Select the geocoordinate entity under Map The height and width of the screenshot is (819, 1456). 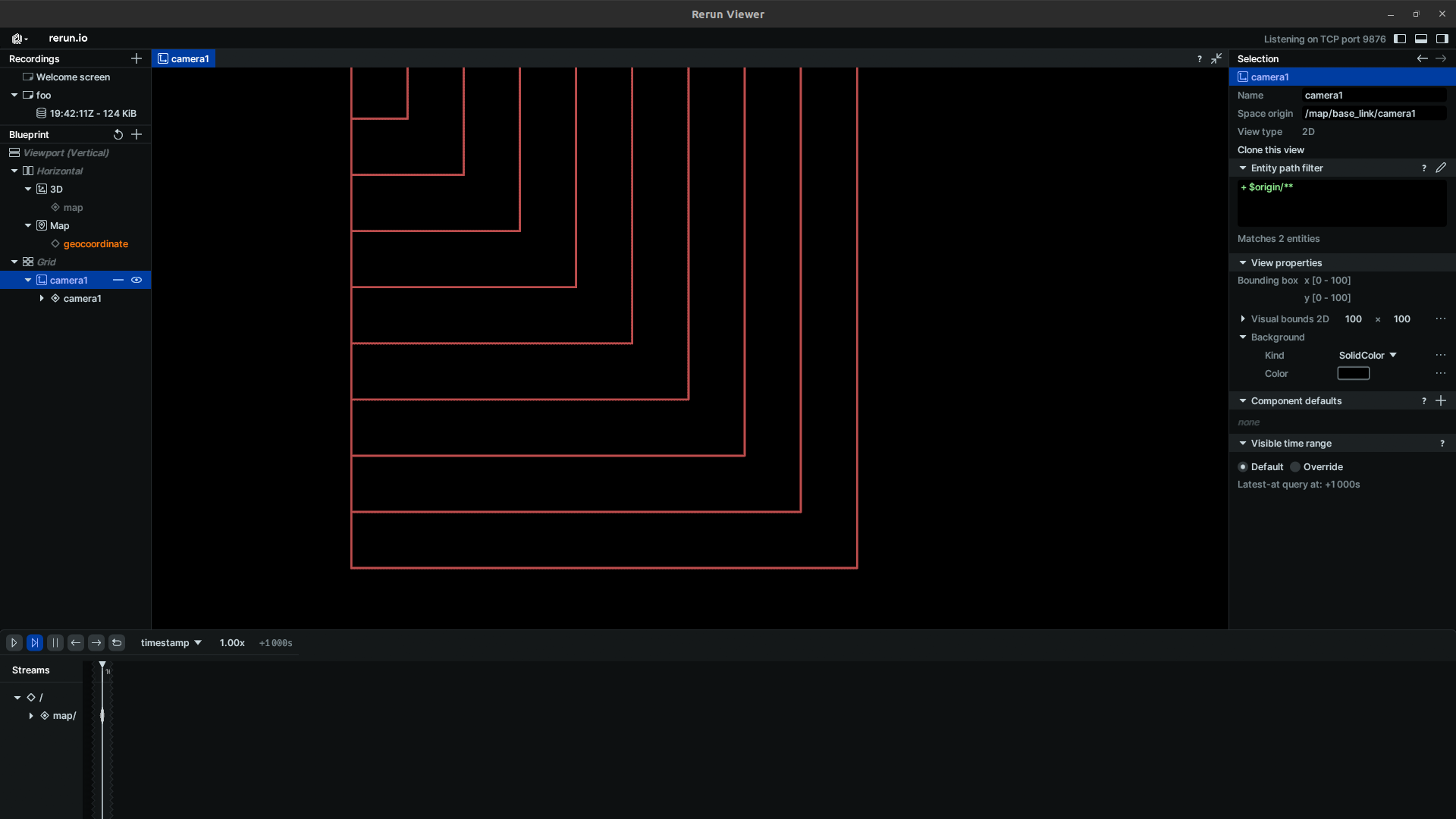[x=96, y=243]
